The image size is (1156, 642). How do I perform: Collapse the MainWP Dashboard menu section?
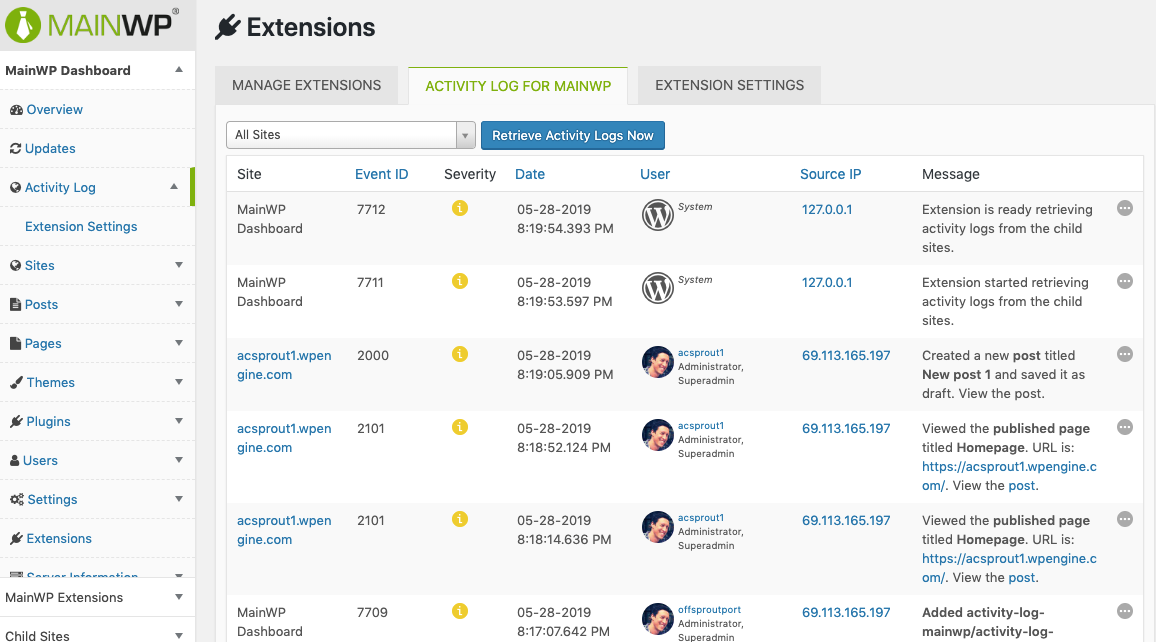tap(178, 70)
